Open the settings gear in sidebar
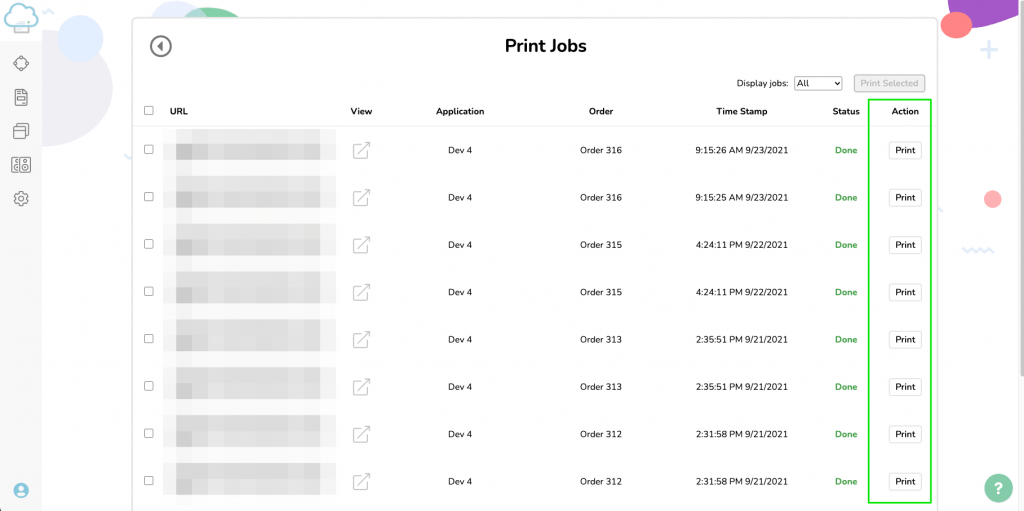Image resolution: width=1024 pixels, height=511 pixels. pyautogui.click(x=21, y=198)
